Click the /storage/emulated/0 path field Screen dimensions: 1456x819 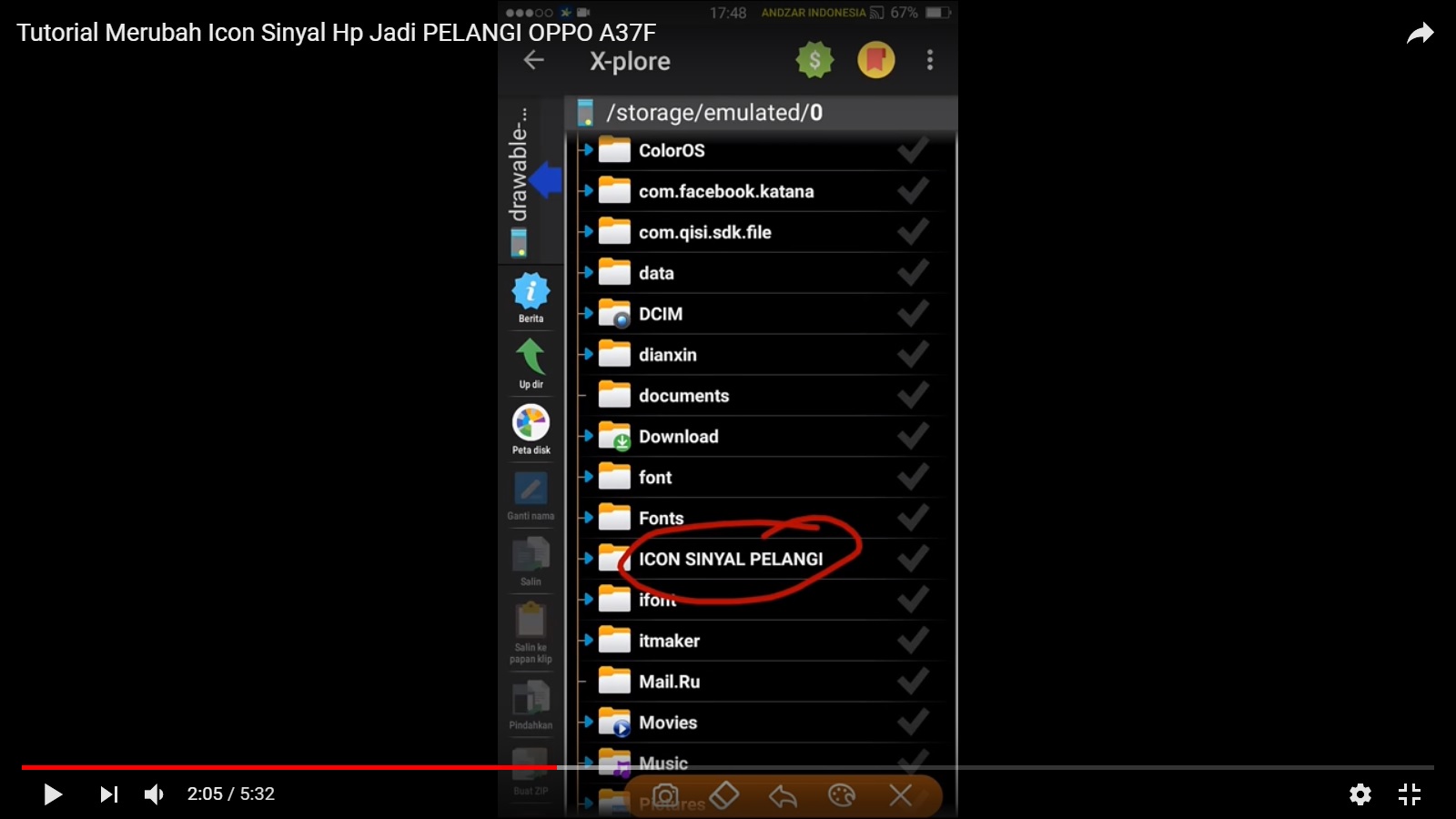(728, 113)
